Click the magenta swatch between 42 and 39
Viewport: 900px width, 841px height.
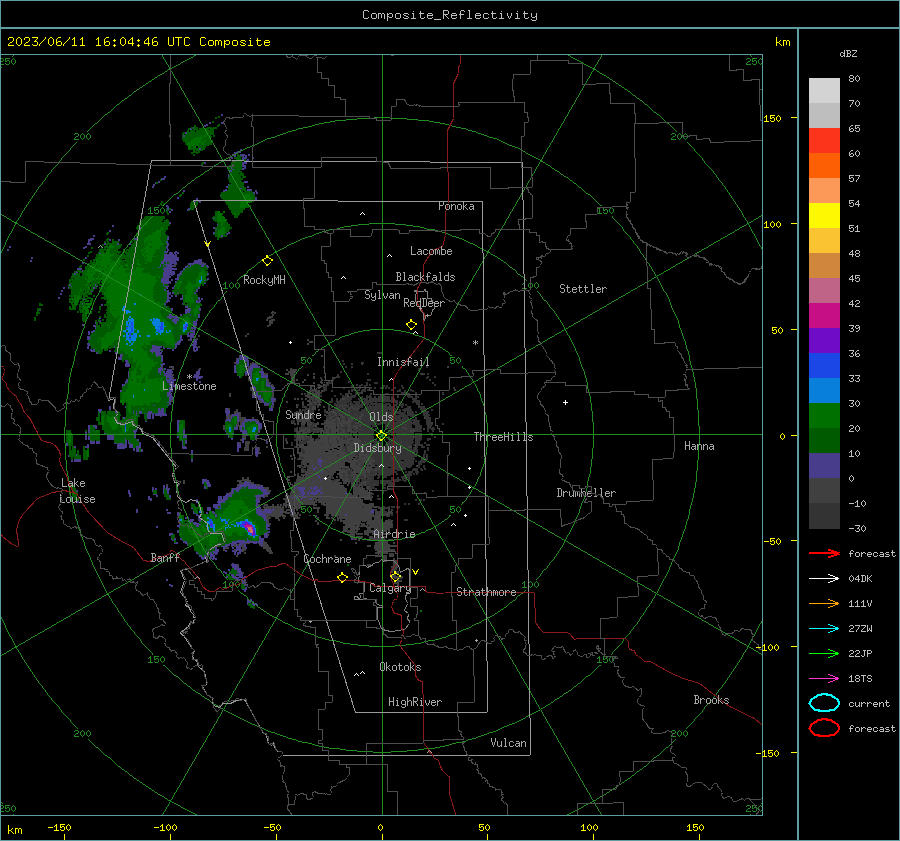[x=824, y=316]
